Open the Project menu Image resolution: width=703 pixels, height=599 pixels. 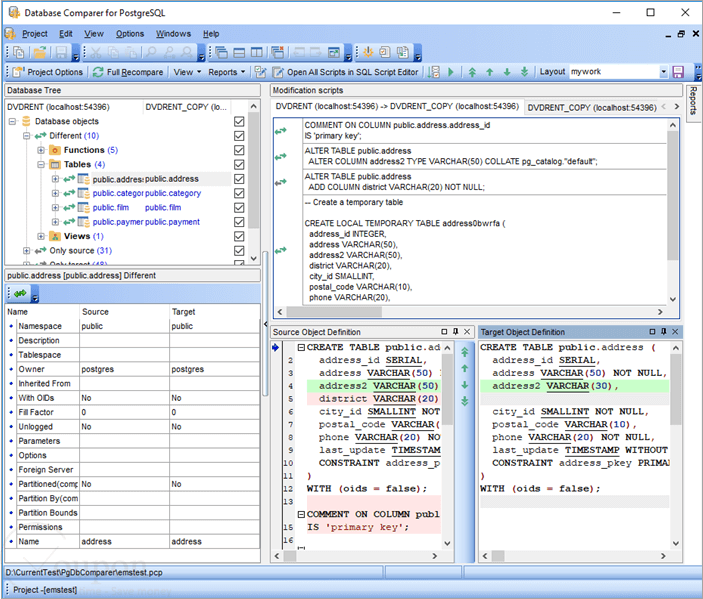35,34
